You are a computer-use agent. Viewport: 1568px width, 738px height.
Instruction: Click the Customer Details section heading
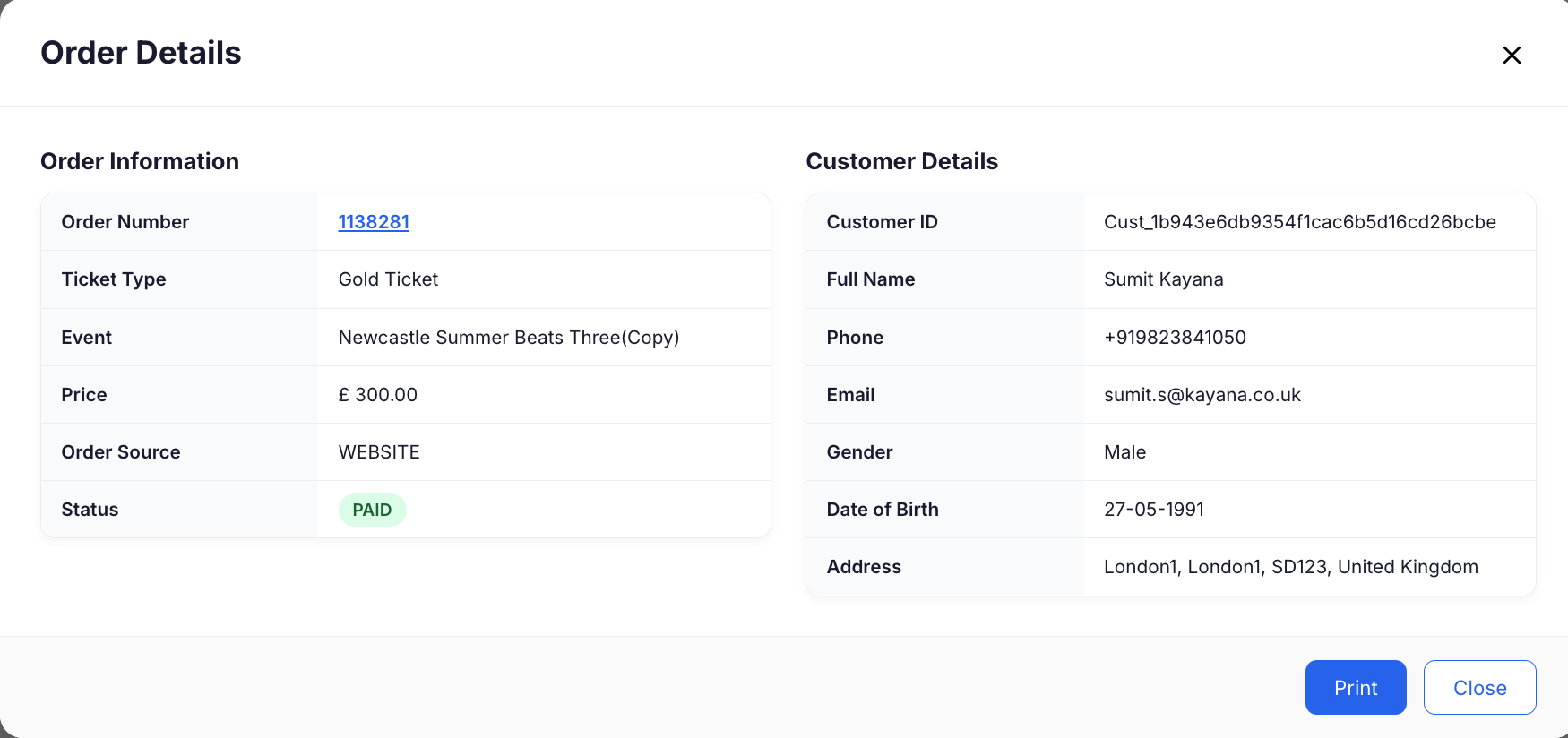pyautogui.click(x=901, y=161)
